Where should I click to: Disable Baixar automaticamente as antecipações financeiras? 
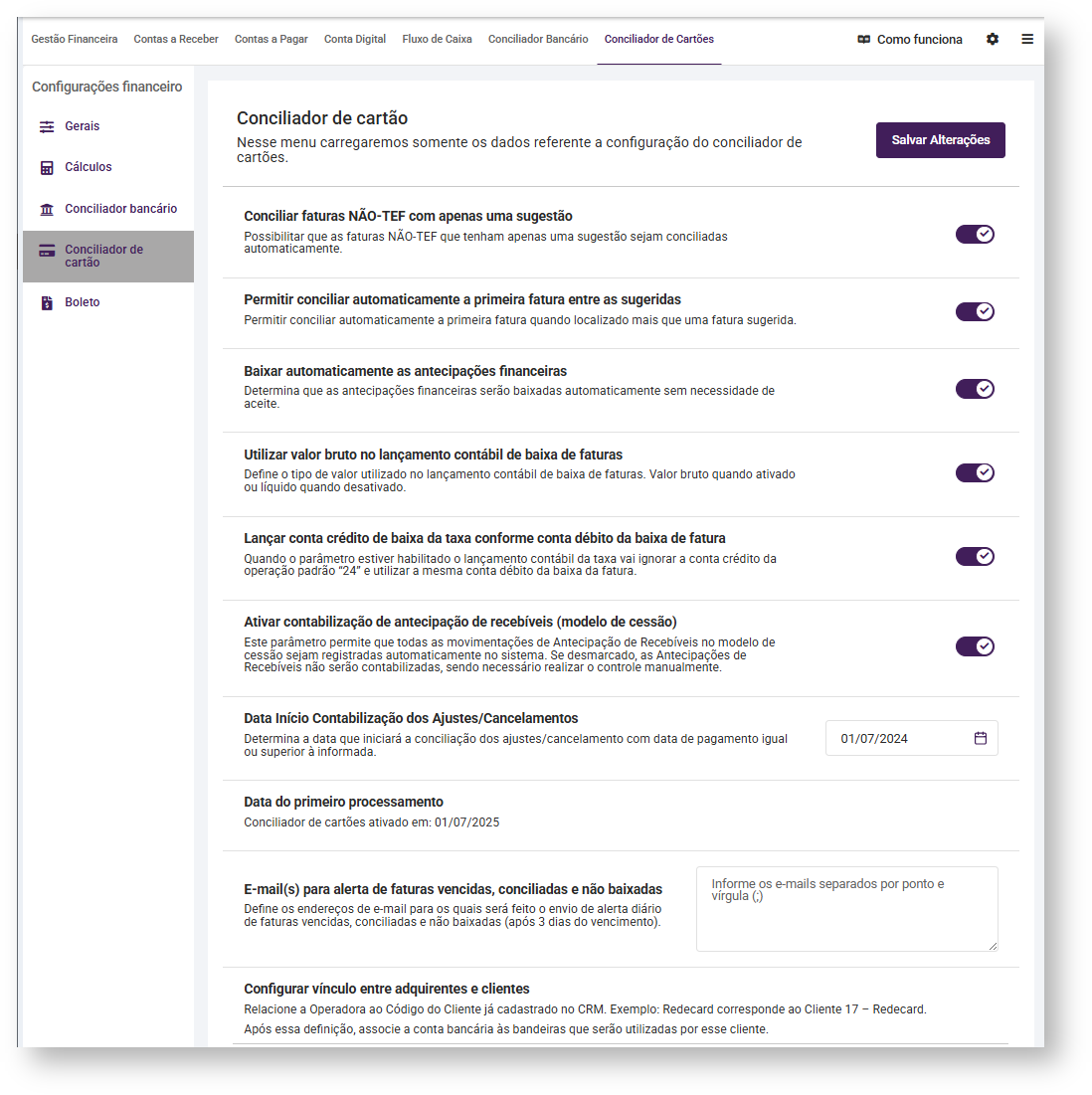975,389
